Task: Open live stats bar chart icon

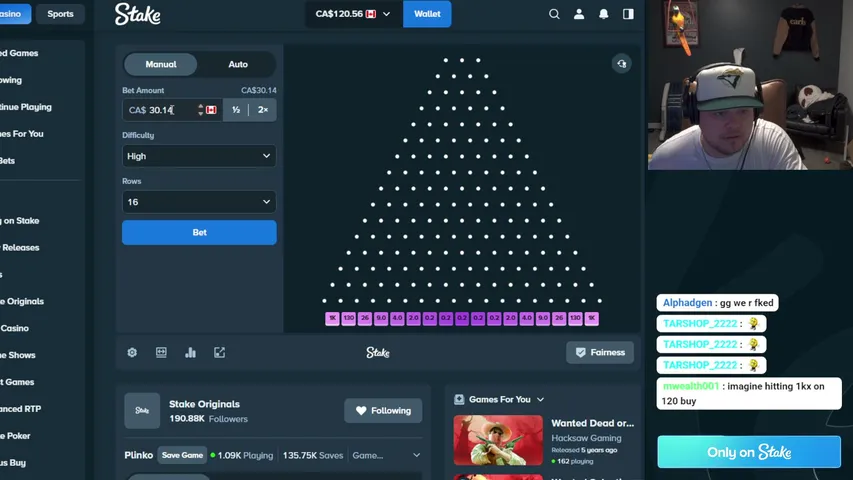Action: (x=190, y=353)
